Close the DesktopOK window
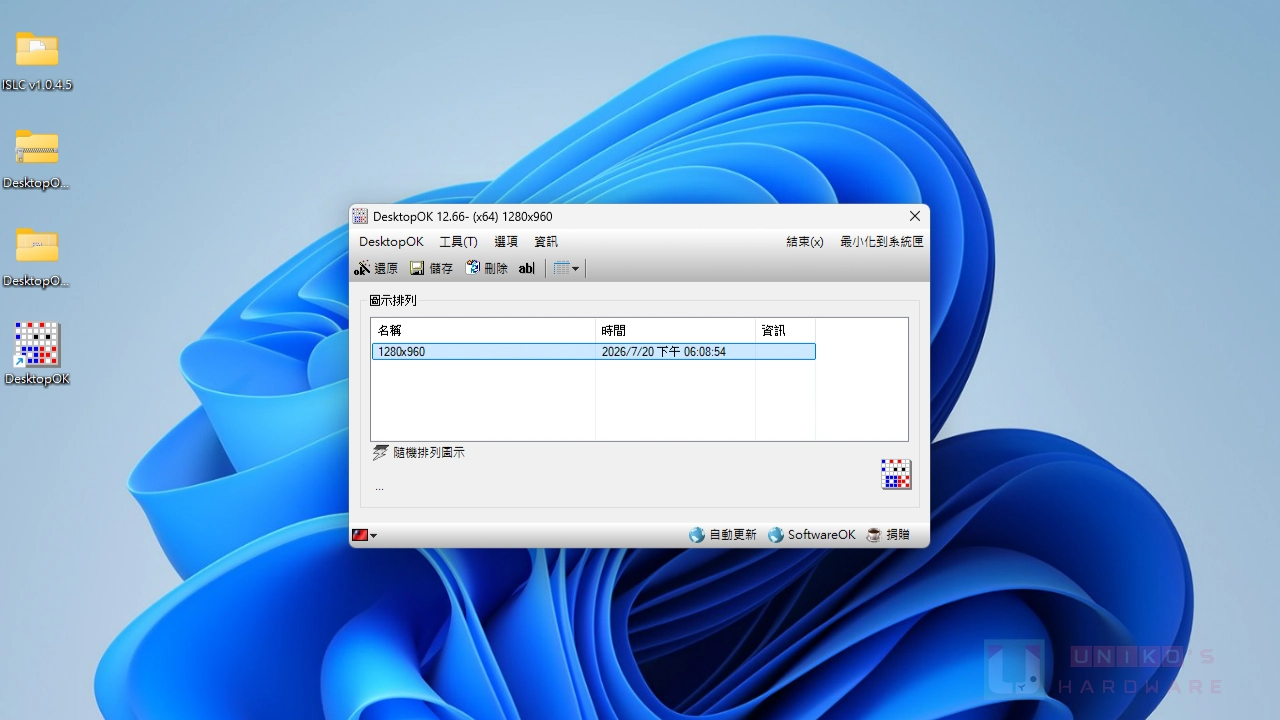Viewport: 1280px width, 720px height. click(x=914, y=216)
